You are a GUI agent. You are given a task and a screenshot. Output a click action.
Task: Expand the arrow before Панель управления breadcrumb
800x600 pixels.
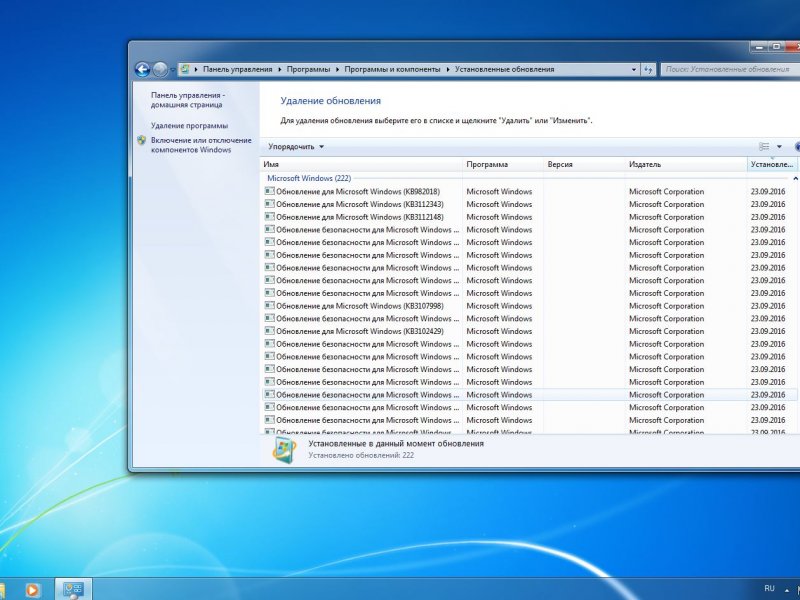click(x=196, y=69)
